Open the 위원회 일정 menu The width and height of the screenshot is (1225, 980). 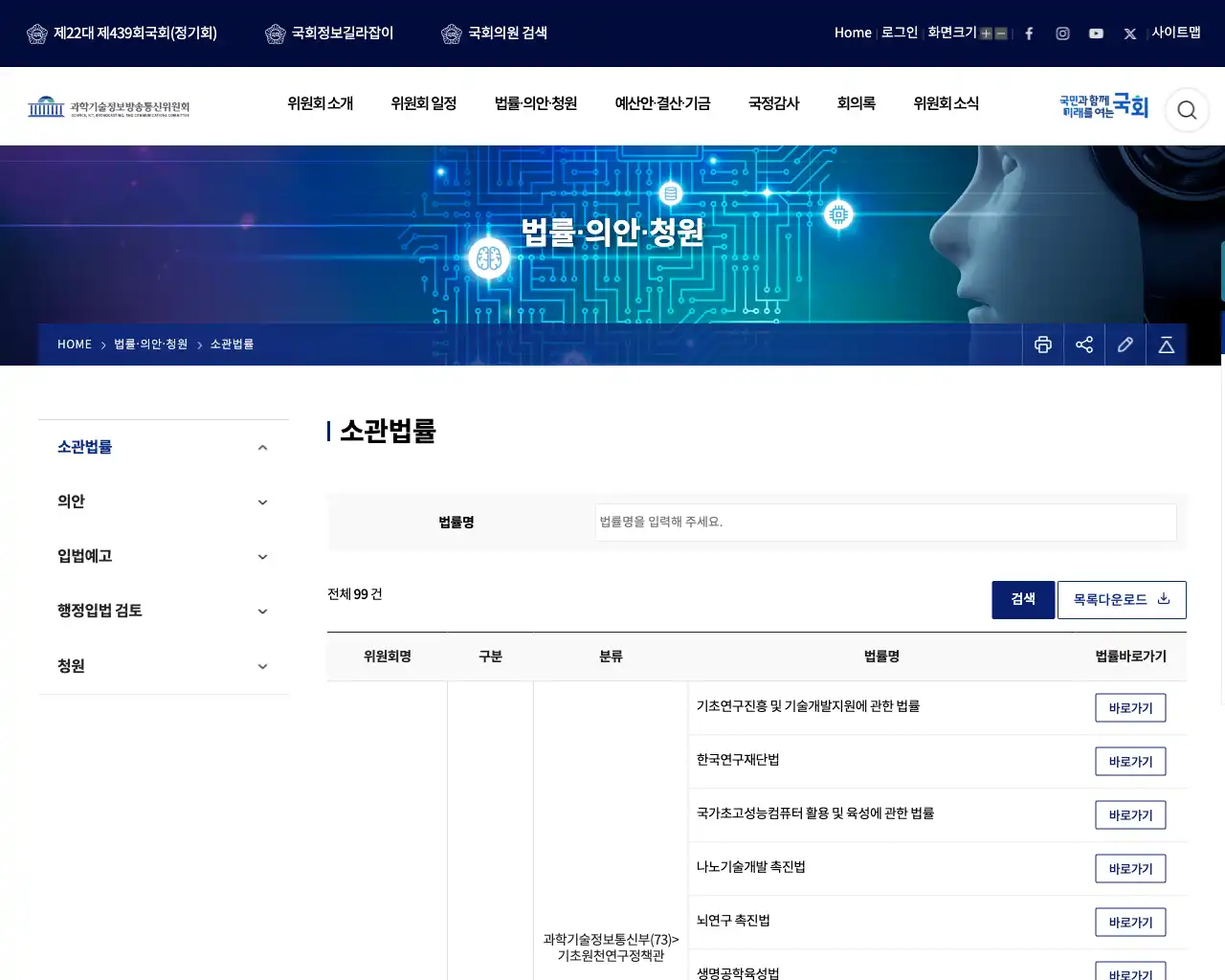424,103
